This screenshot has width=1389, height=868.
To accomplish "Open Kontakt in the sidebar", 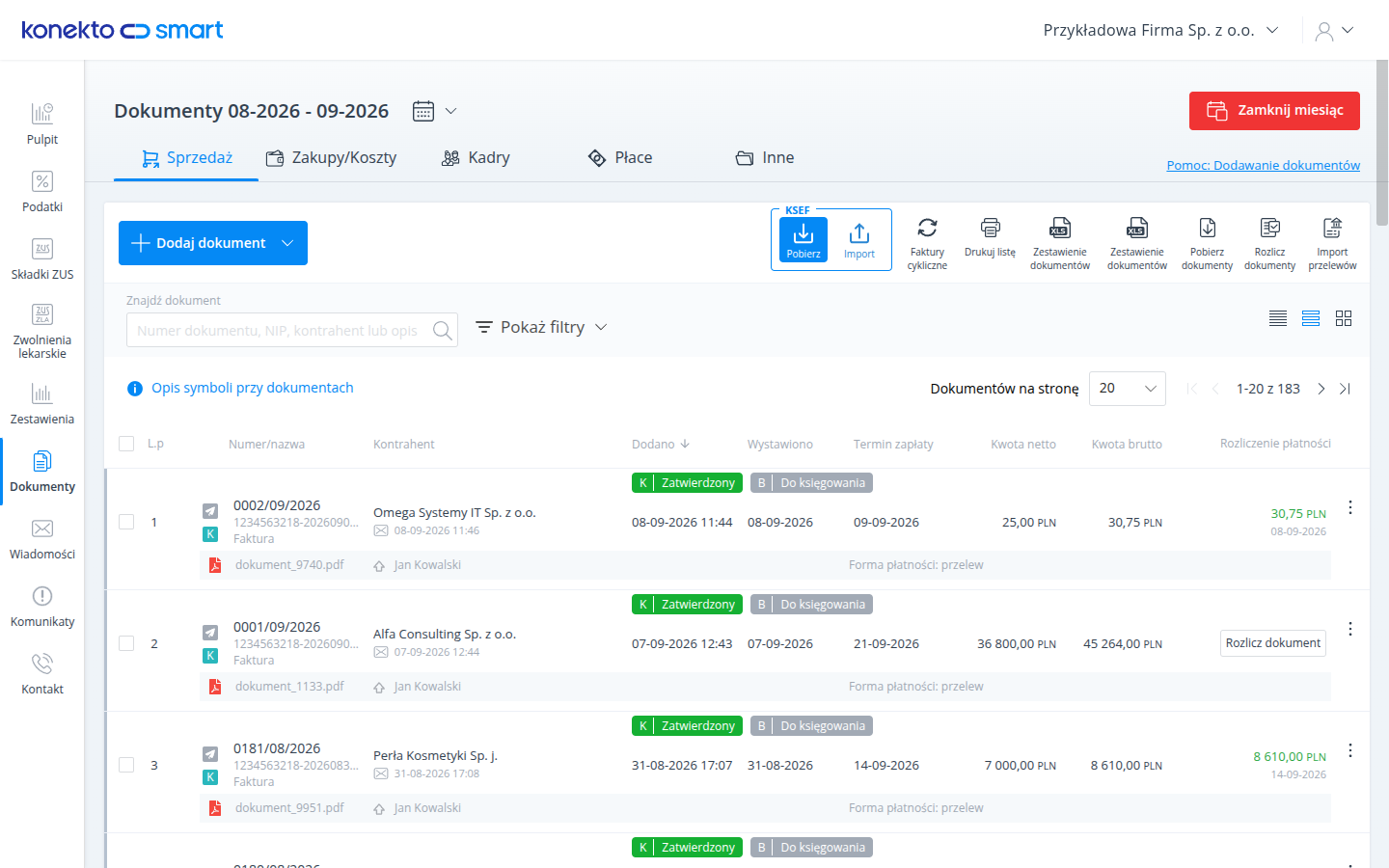I will coord(42,674).
